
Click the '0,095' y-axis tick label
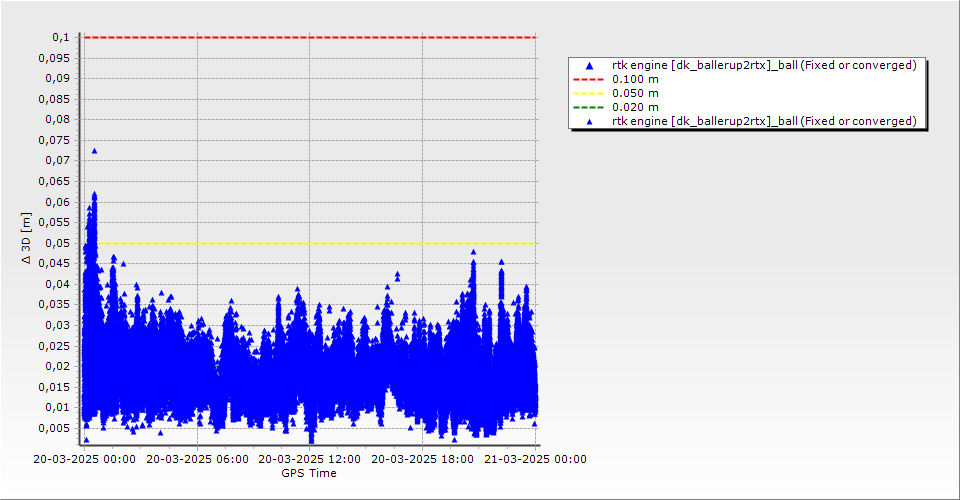(x=54, y=59)
